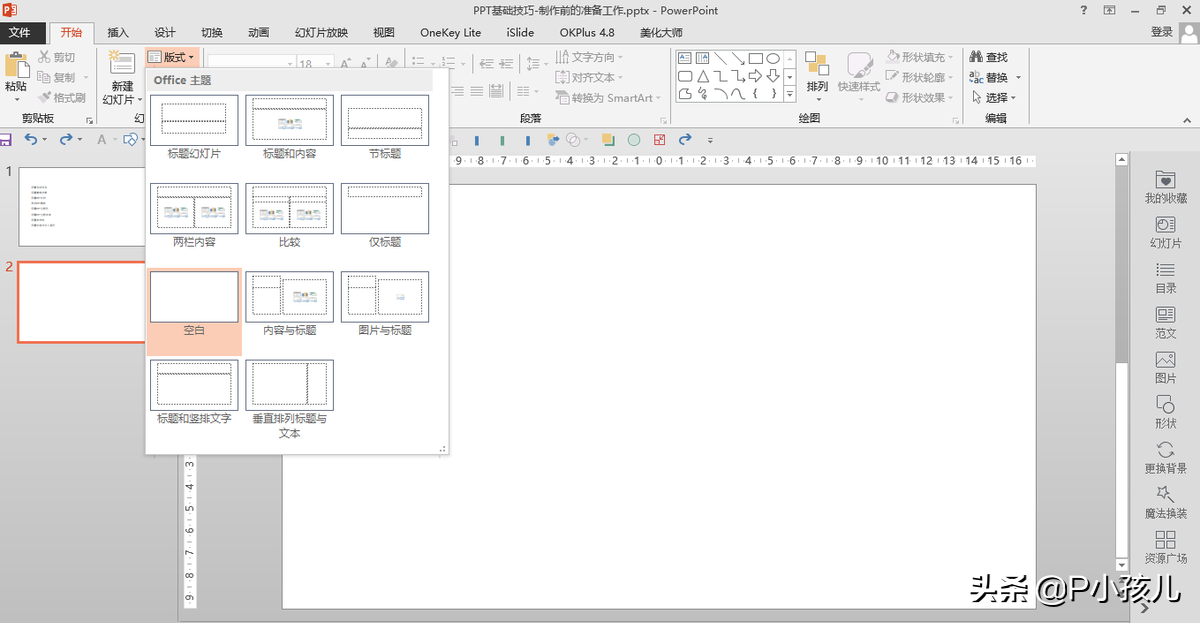Select the rounded rectangle shape in gallery
This screenshot has height=623, width=1200.
pyautogui.click(x=685, y=76)
